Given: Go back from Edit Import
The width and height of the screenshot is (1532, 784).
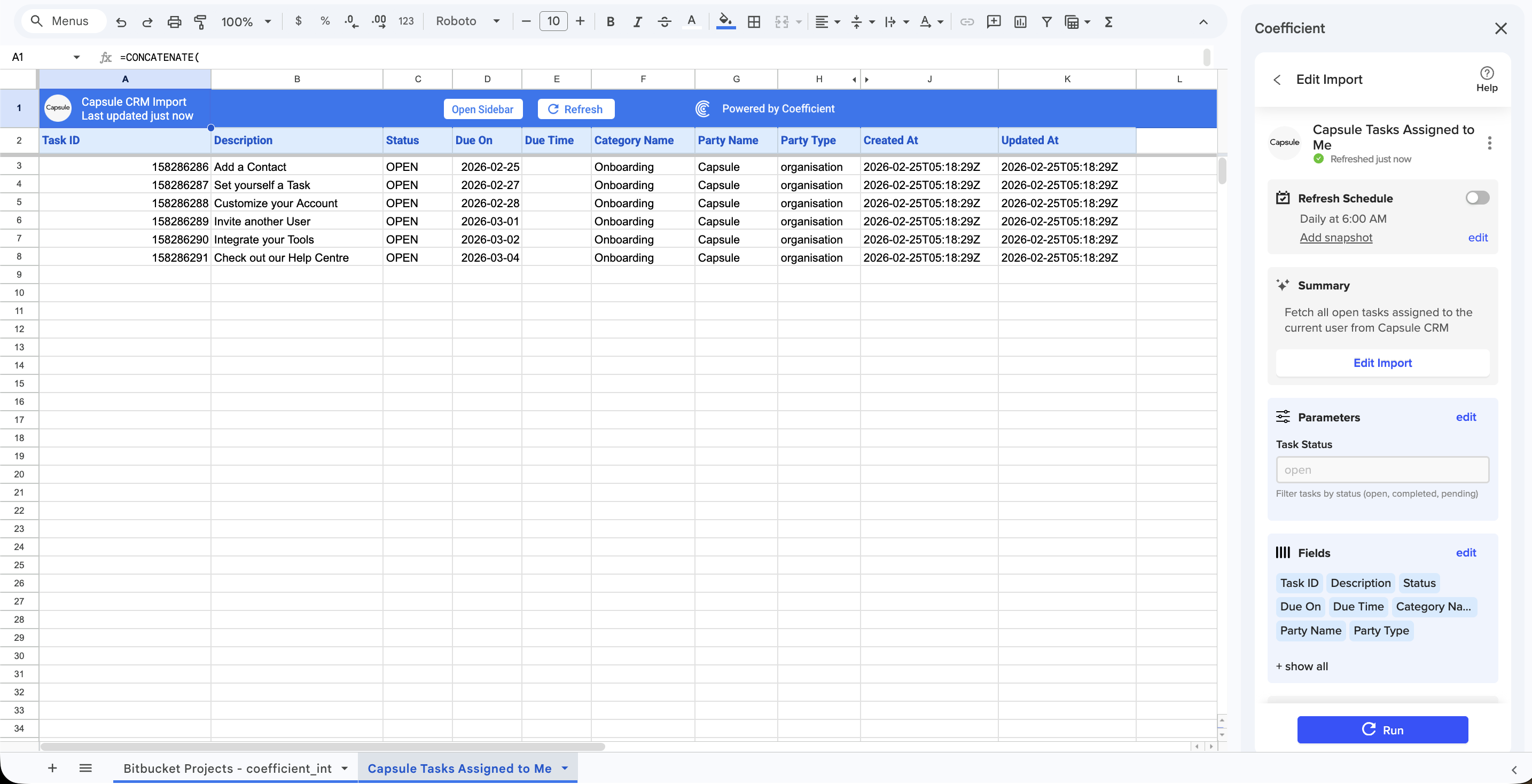Looking at the screenshot, I should click(x=1277, y=80).
